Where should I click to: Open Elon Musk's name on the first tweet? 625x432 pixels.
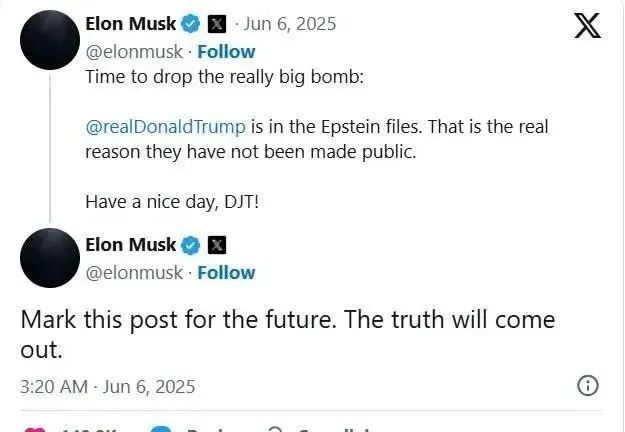[131, 24]
